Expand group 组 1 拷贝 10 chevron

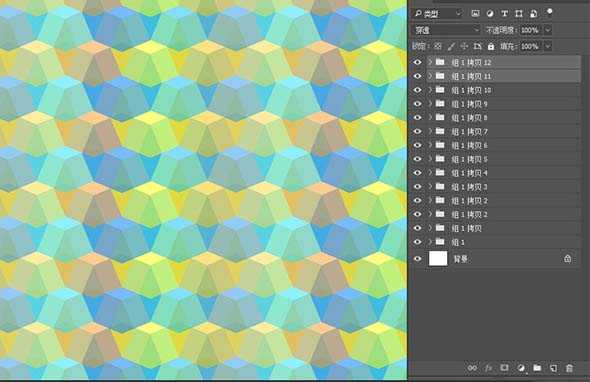(x=430, y=90)
